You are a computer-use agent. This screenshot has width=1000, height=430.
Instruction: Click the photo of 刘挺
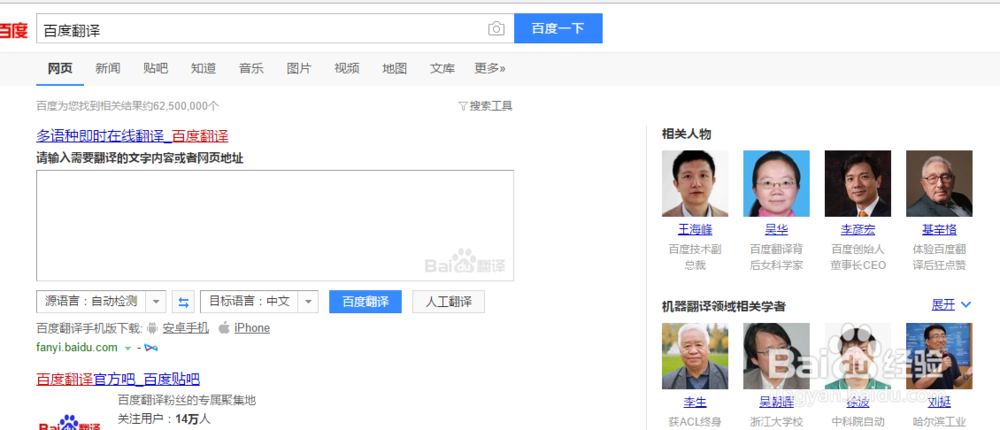pyautogui.click(x=939, y=356)
